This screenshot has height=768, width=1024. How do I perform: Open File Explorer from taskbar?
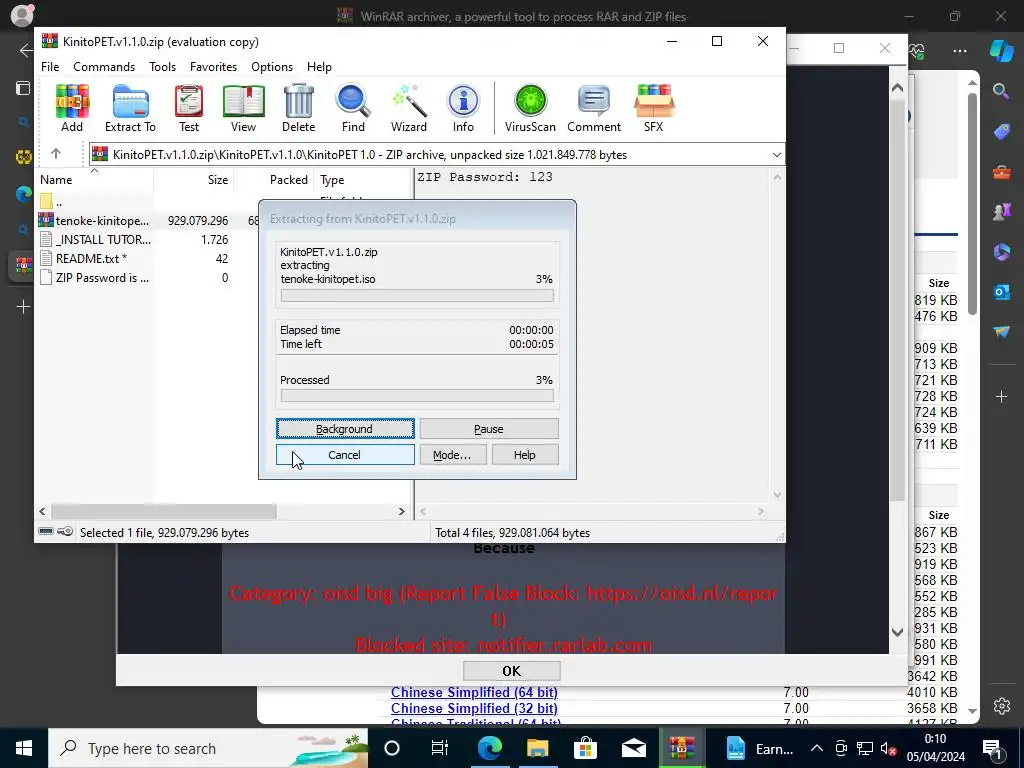coord(537,748)
